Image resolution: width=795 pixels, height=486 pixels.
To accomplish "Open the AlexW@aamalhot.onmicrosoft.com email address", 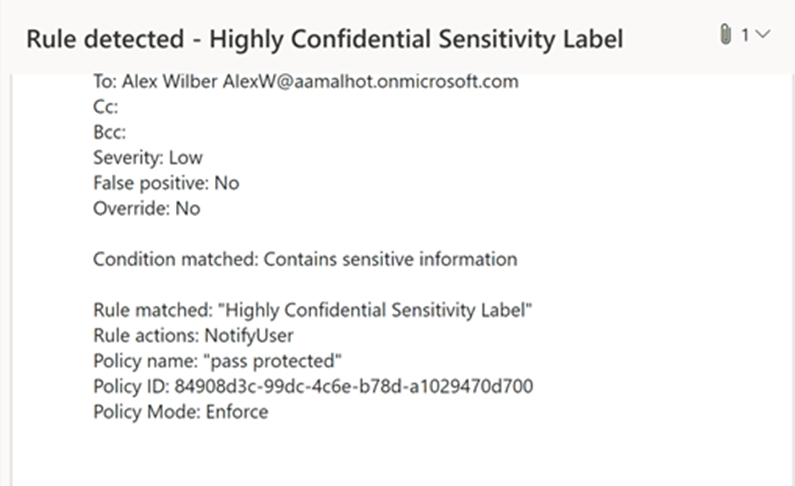I will (371, 81).
